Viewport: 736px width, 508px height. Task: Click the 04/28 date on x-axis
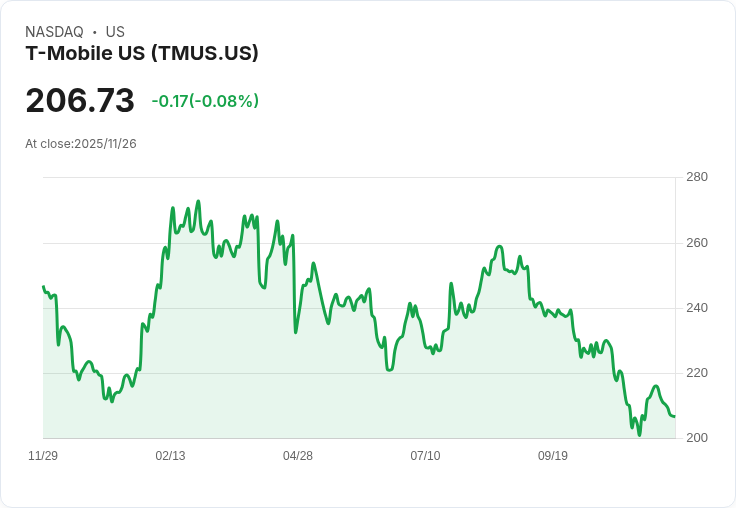[298, 456]
